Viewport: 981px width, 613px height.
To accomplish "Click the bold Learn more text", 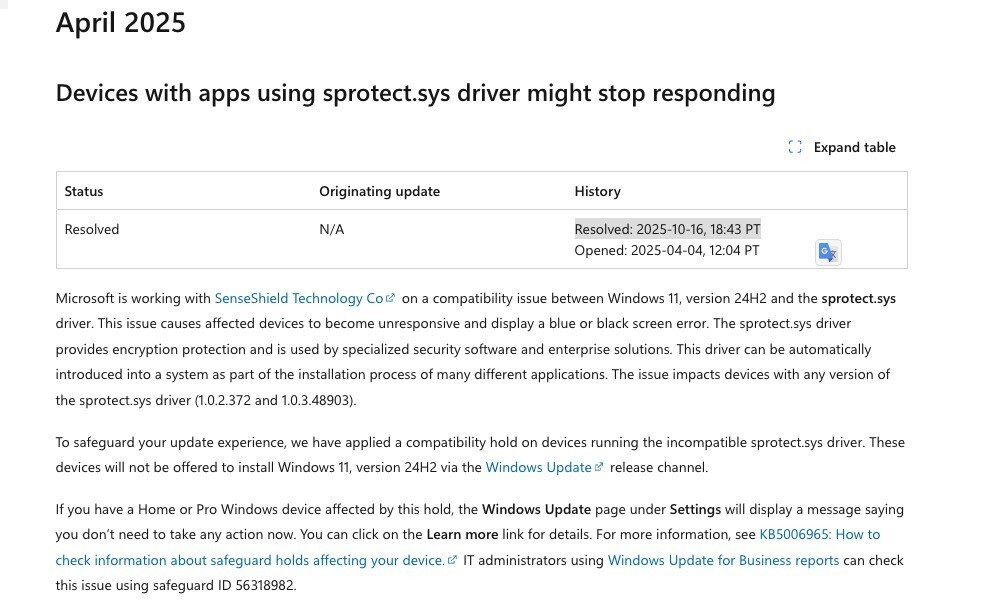I will point(462,535).
